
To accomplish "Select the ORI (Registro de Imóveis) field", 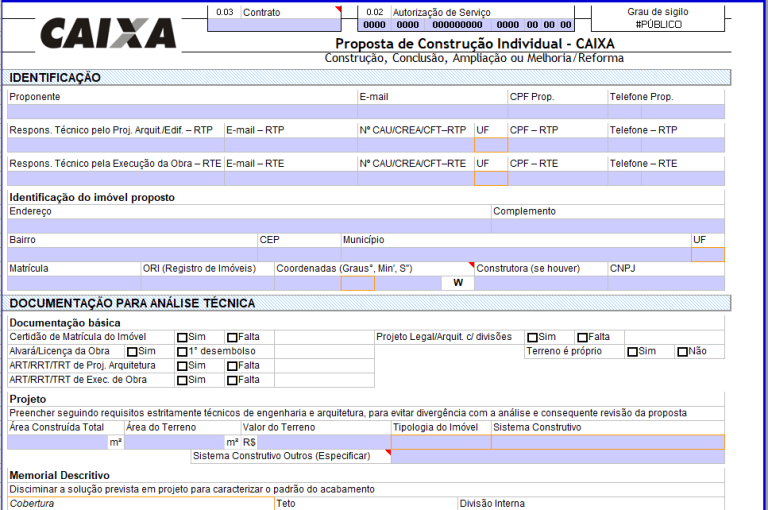I will tap(208, 283).
